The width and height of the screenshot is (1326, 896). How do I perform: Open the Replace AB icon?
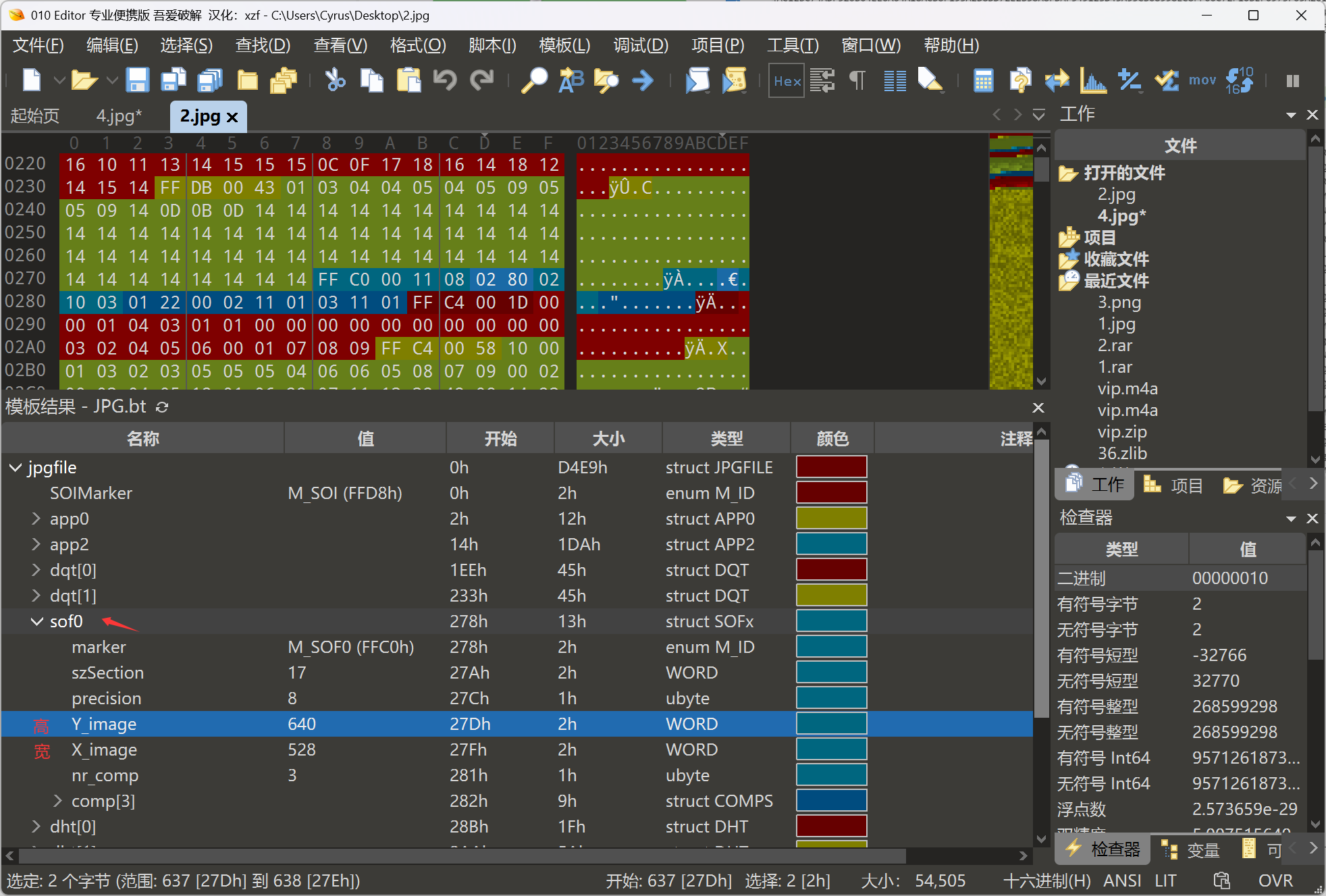[x=571, y=80]
